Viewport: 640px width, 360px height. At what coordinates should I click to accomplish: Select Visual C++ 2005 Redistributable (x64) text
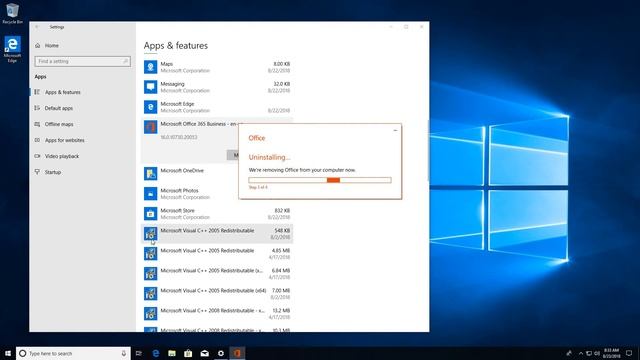click(x=213, y=290)
